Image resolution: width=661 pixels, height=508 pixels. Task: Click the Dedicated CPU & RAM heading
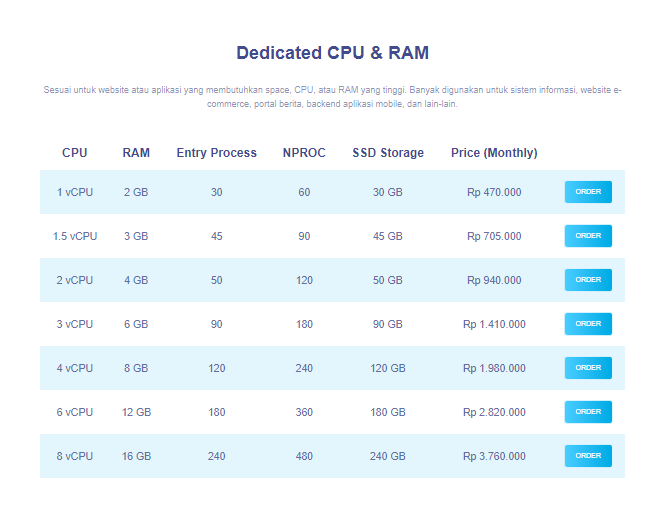pyautogui.click(x=332, y=53)
